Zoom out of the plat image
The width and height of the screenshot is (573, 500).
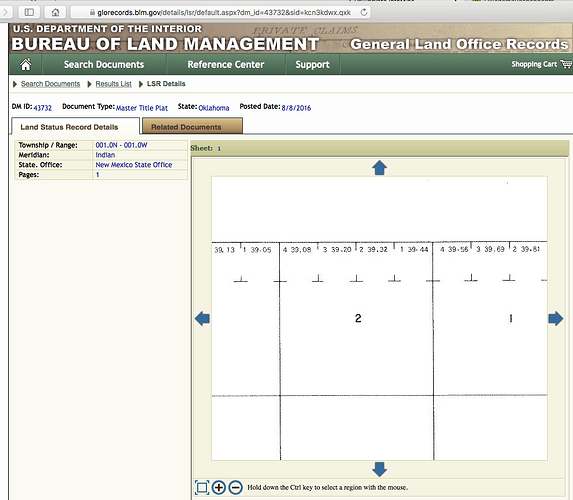pos(236,488)
